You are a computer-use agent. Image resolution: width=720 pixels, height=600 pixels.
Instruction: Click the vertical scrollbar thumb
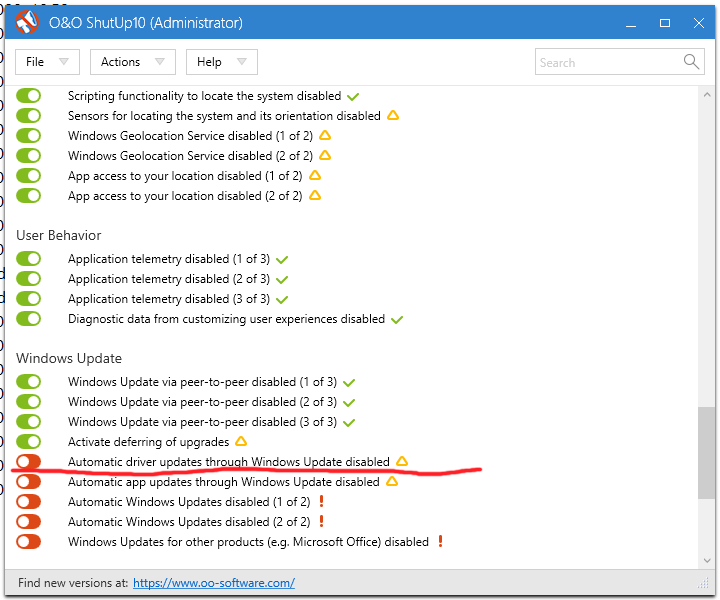click(x=706, y=452)
